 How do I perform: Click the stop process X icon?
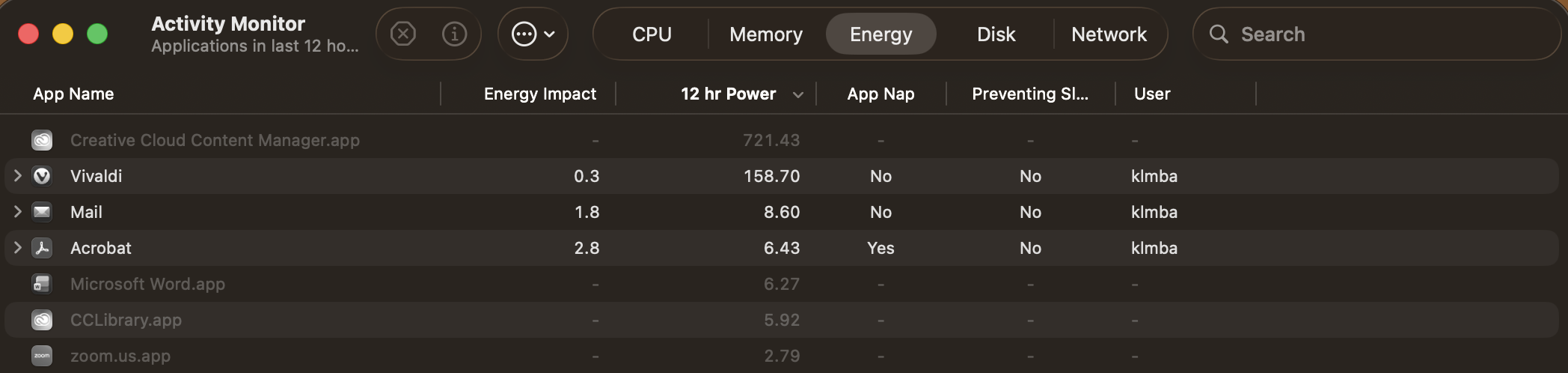[403, 34]
